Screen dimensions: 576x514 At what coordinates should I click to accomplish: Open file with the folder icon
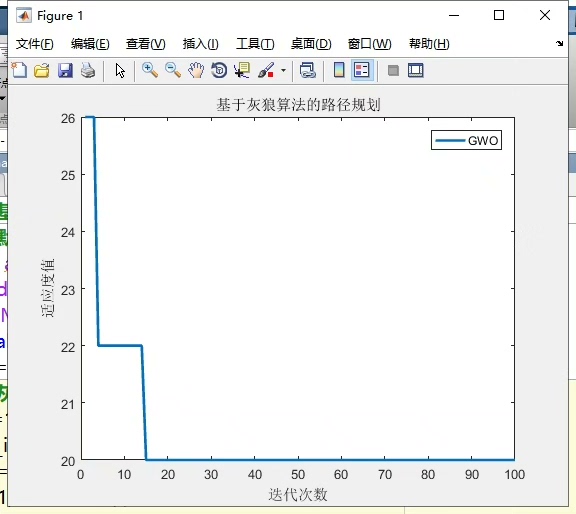click(x=42, y=70)
